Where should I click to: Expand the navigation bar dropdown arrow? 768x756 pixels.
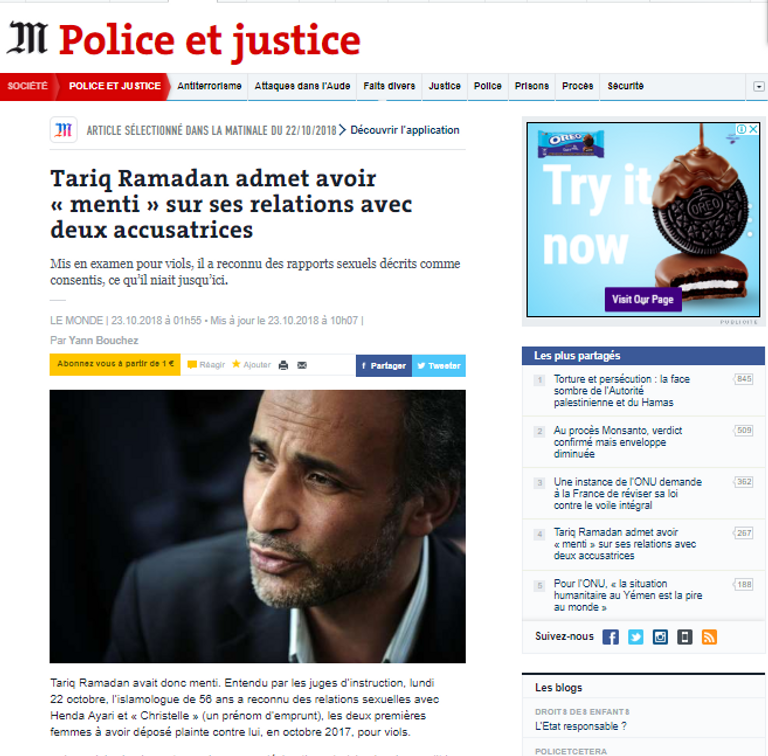[759, 87]
